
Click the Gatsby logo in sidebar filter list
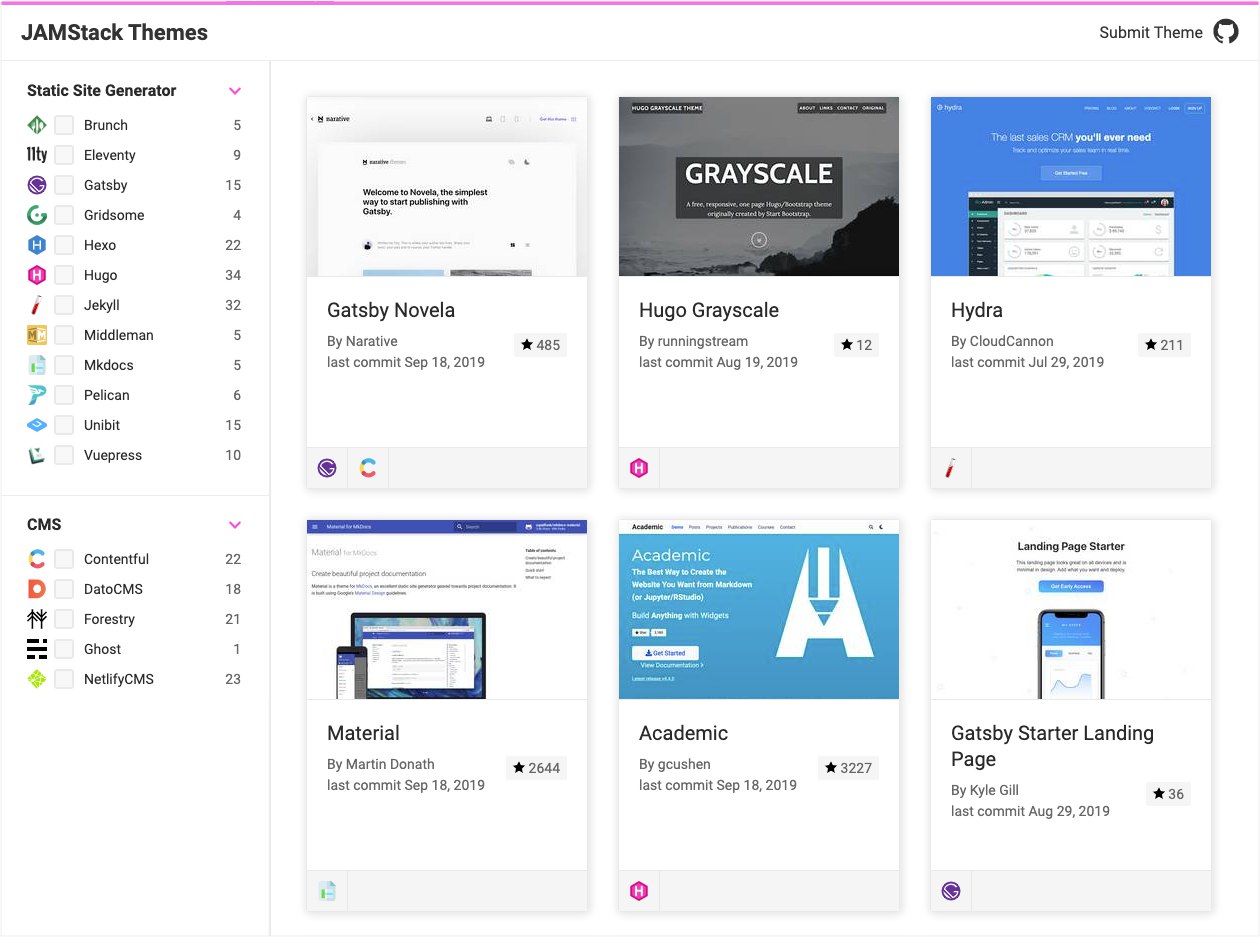point(37,185)
